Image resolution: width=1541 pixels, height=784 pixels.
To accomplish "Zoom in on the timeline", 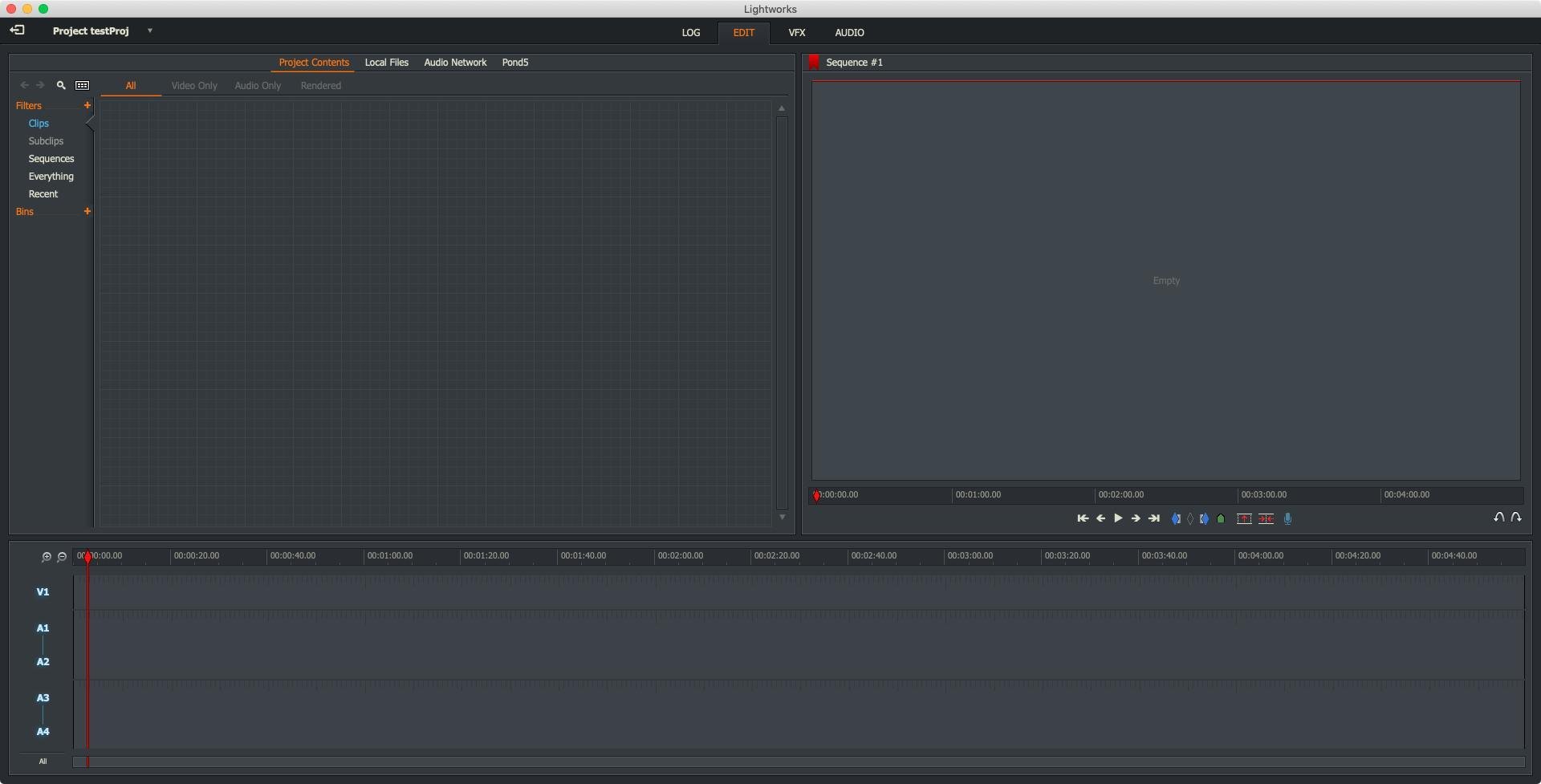I will tap(46, 557).
